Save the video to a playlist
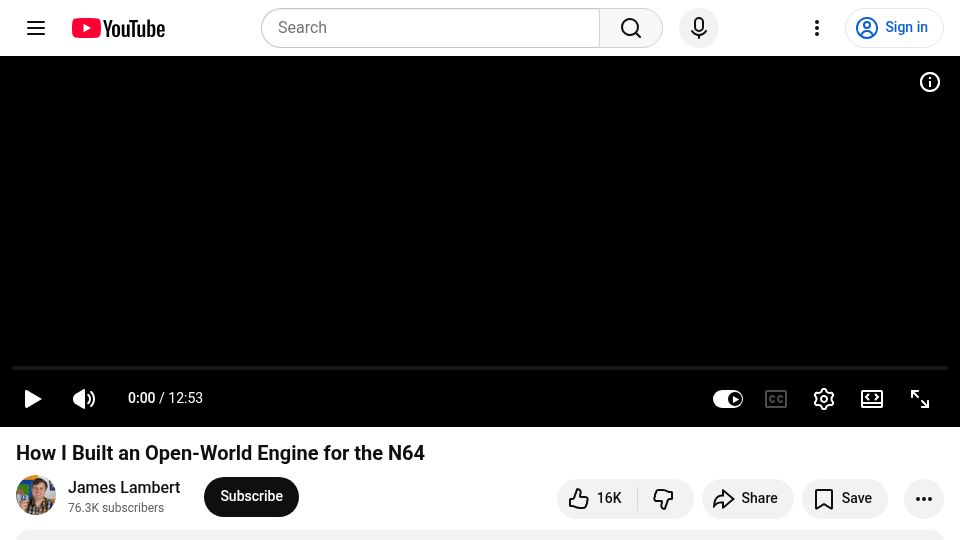 click(x=844, y=498)
